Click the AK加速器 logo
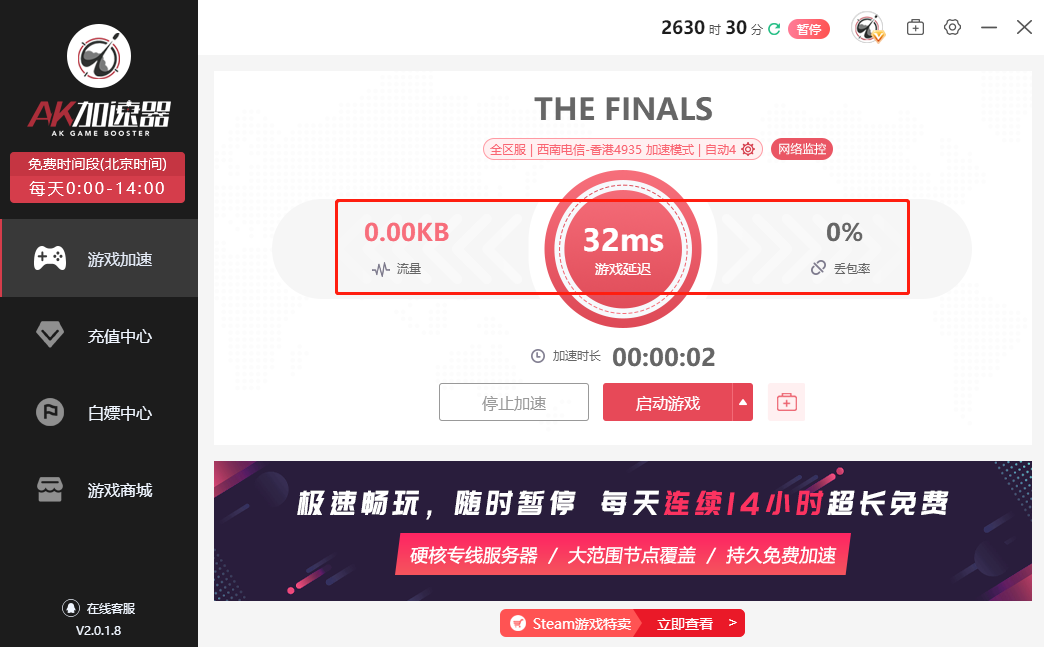 click(99, 81)
